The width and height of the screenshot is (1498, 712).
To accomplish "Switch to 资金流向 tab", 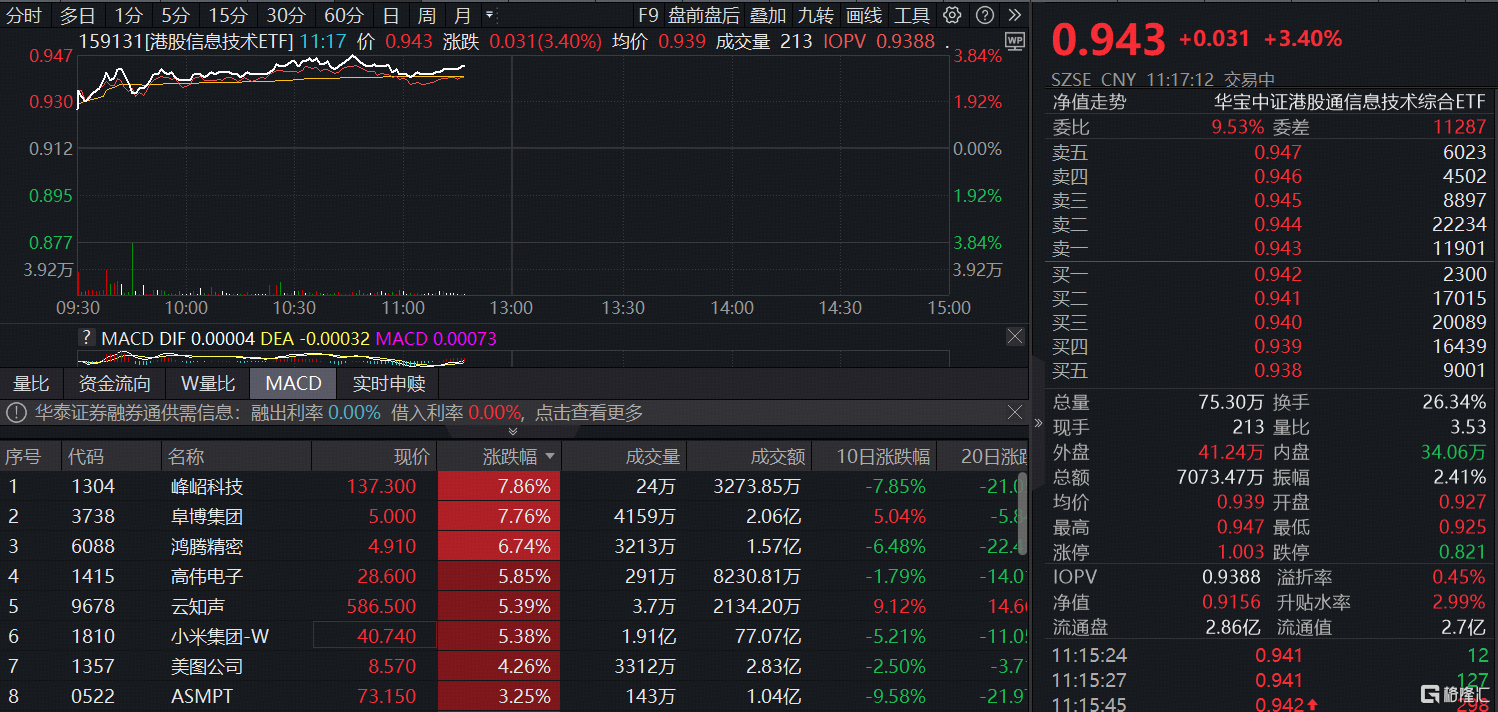I will (115, 383).
